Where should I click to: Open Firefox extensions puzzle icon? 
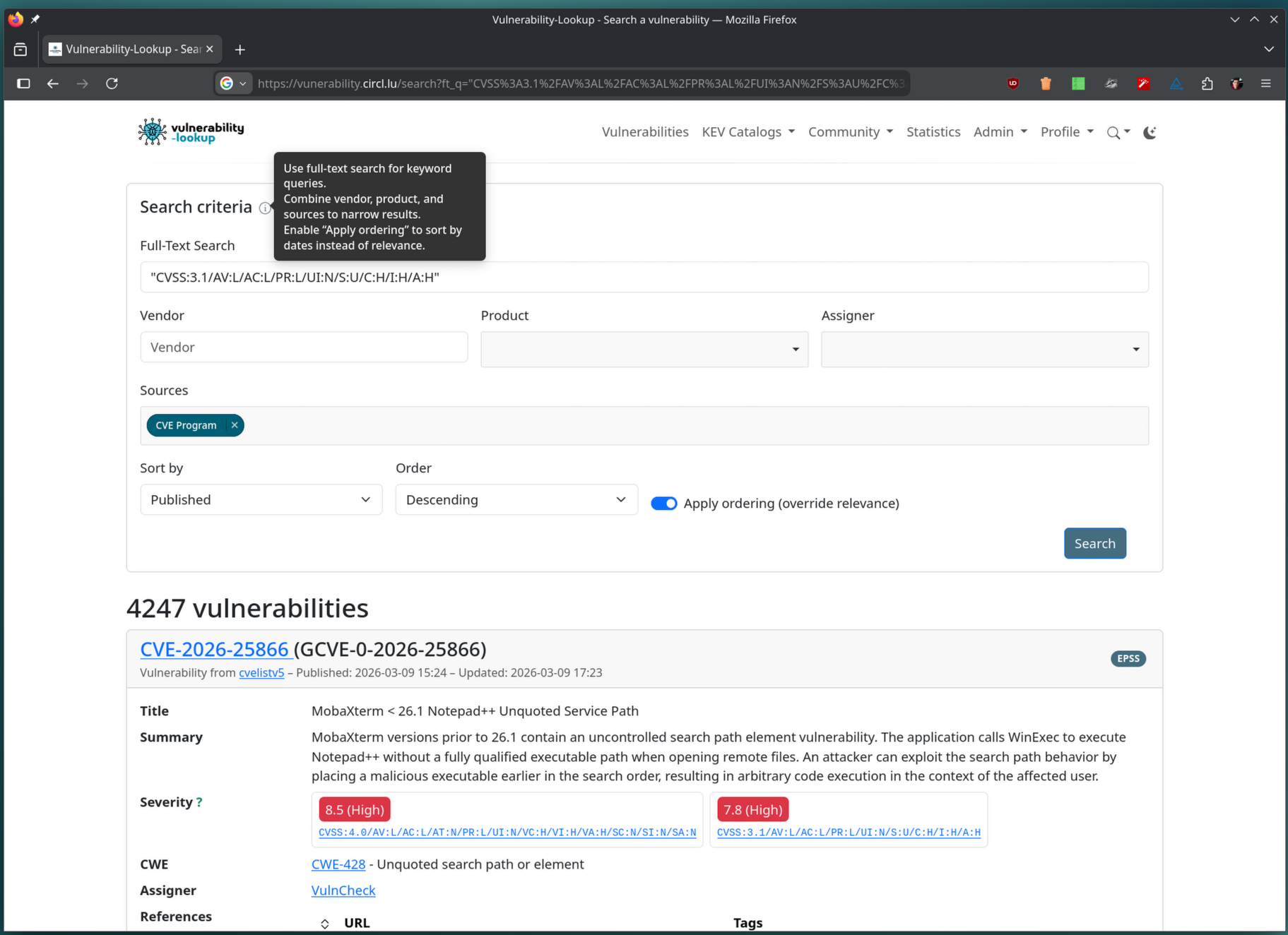[1207, 83]
